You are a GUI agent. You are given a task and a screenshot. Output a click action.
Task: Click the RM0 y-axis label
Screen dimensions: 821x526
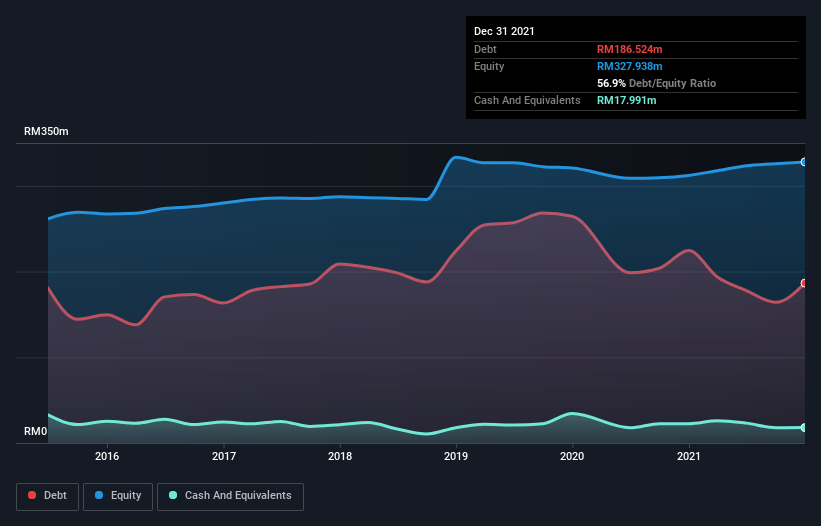coord(36,431)
